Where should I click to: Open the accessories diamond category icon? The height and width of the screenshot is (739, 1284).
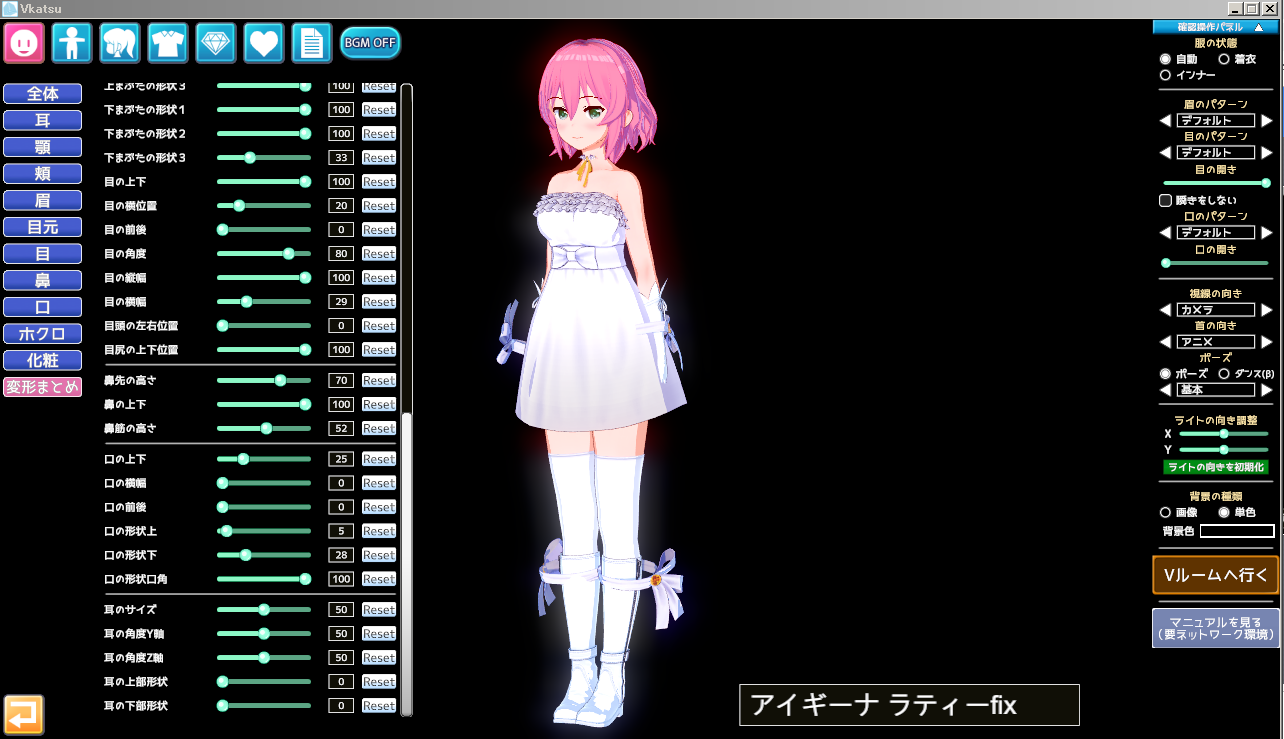tap(216, 43)
